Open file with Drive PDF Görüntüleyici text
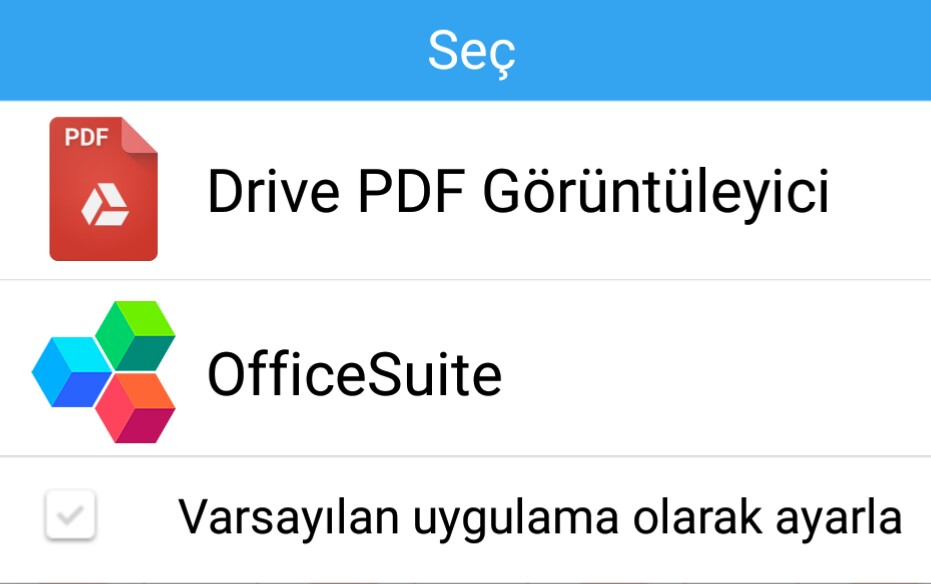 point(518,192)
